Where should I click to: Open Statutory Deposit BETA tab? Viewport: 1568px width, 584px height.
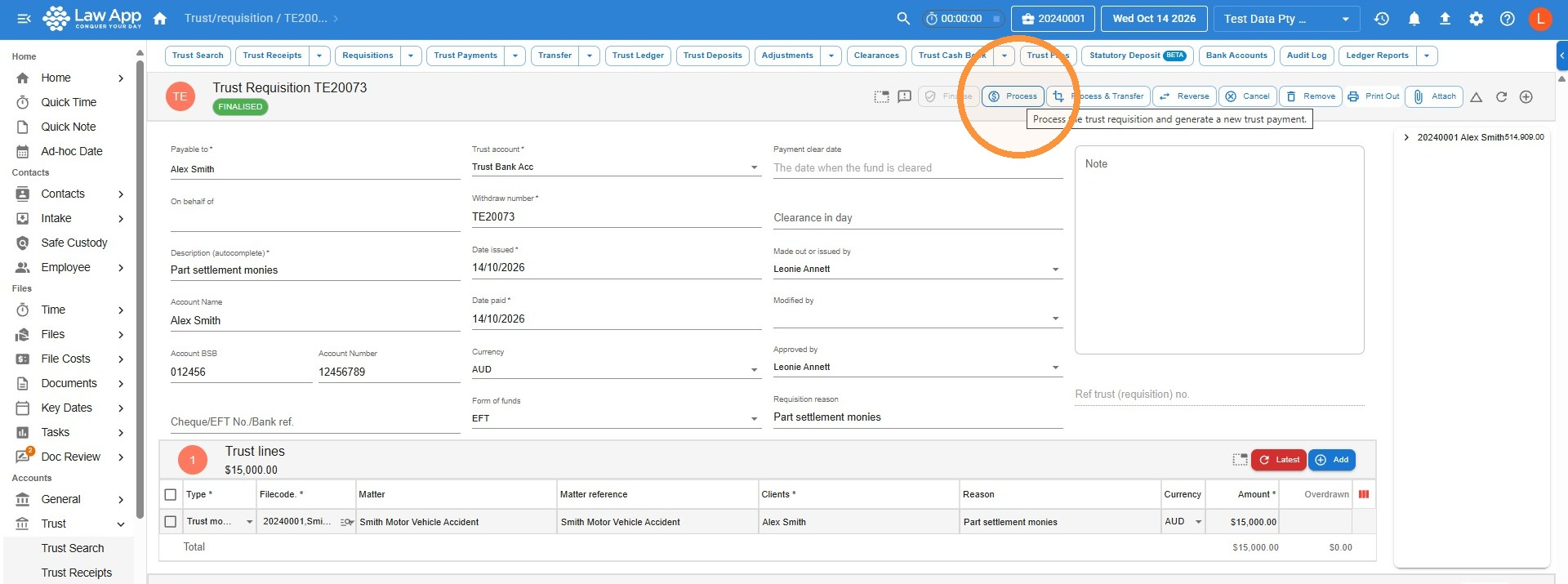coord(1138,56)
